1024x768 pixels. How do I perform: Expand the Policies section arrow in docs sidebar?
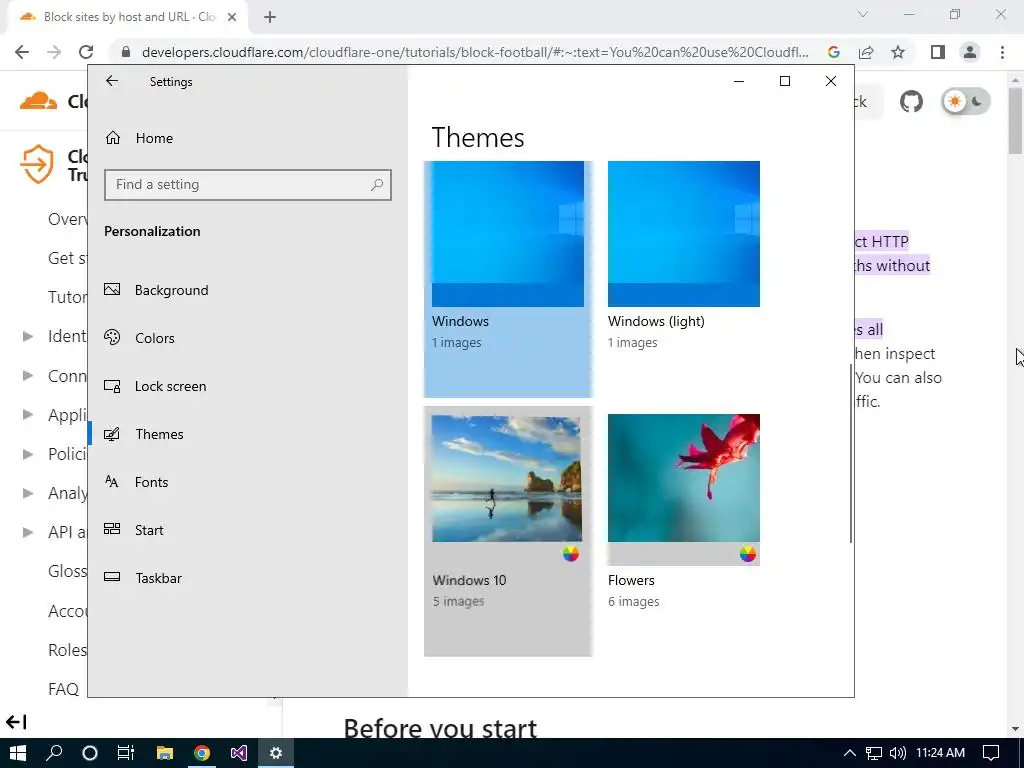(27, 454)
